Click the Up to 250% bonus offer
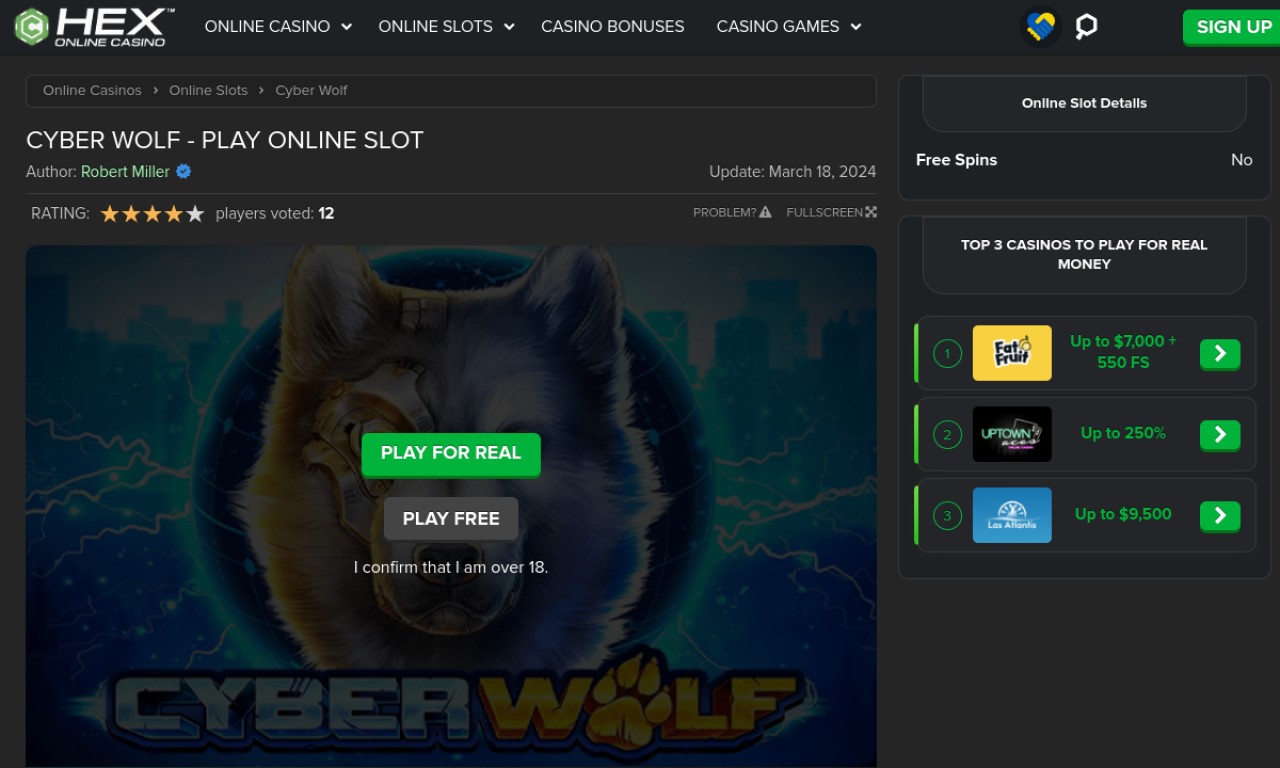The image size is (1280, 768). click(1123, 433)
